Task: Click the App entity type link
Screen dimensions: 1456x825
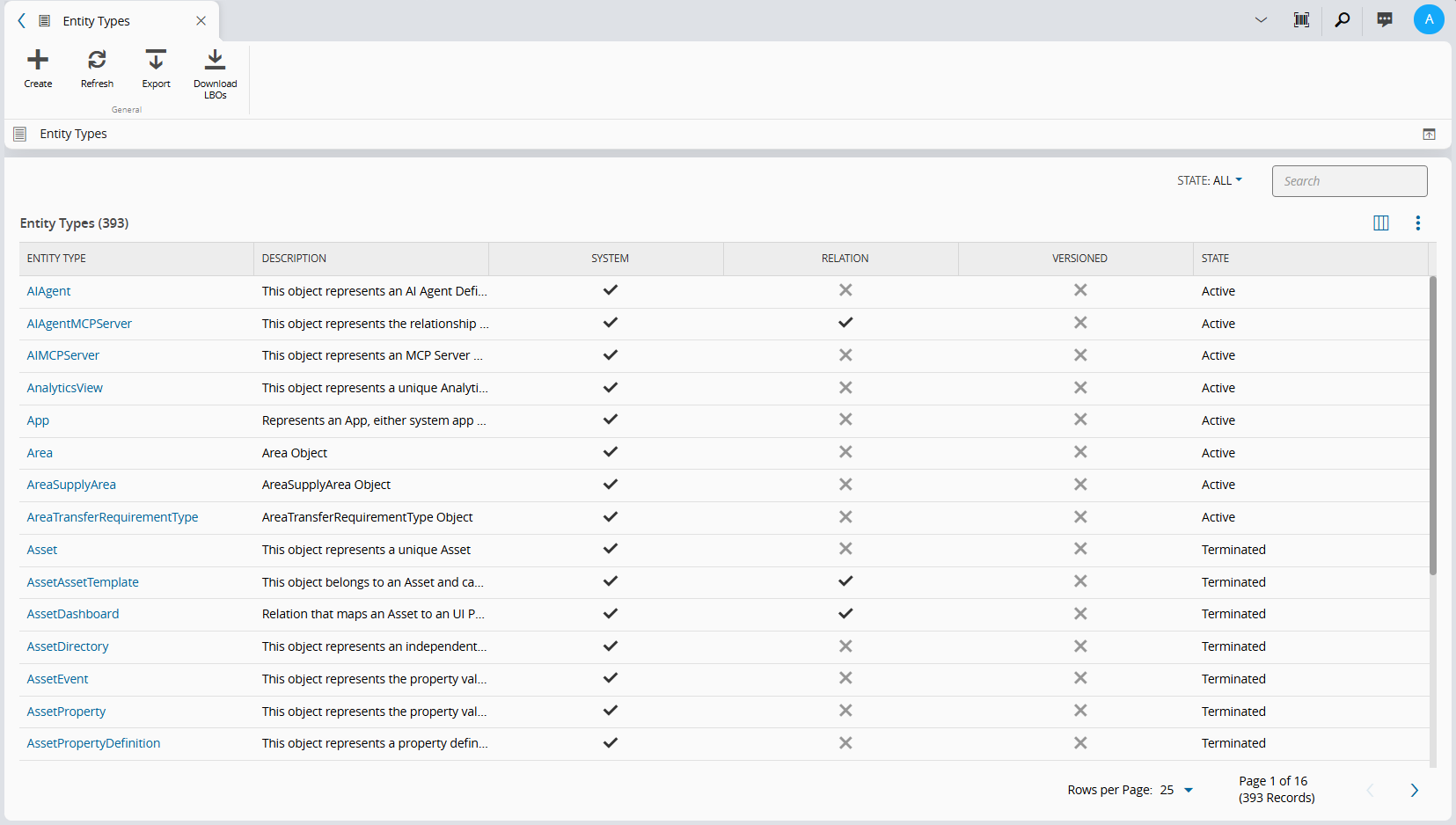Action: pyautogui.click(x=38, y=420)
